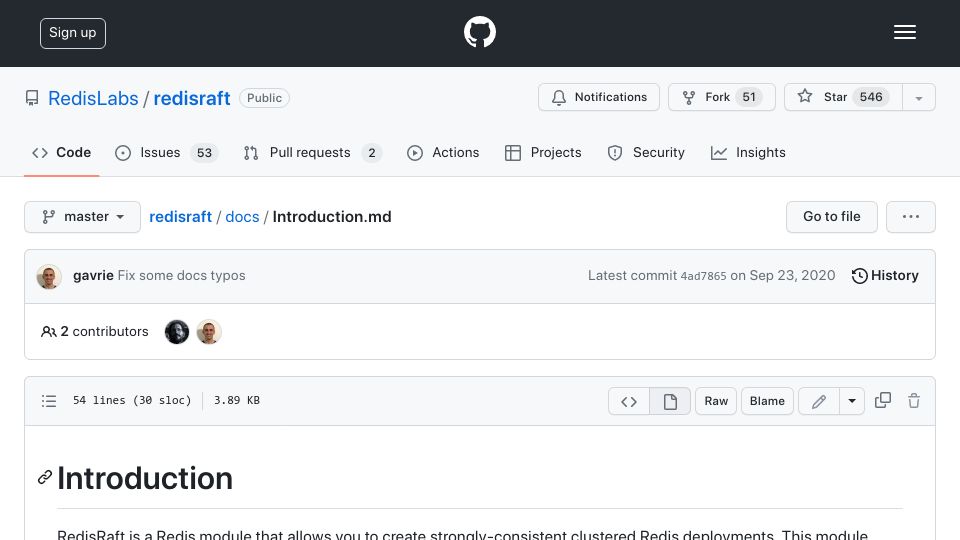The width and height of the screenshot is (960, 540).
Task: Click the Introduction.md file name in breadcrumb
Action: point(332,217)
